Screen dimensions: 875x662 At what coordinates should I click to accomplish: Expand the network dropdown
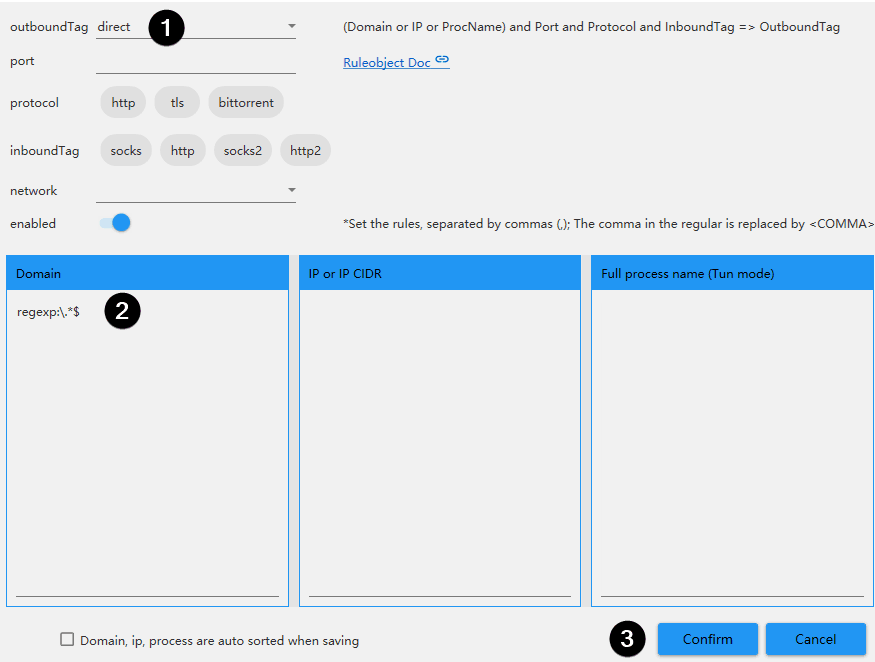click(291, 190)
